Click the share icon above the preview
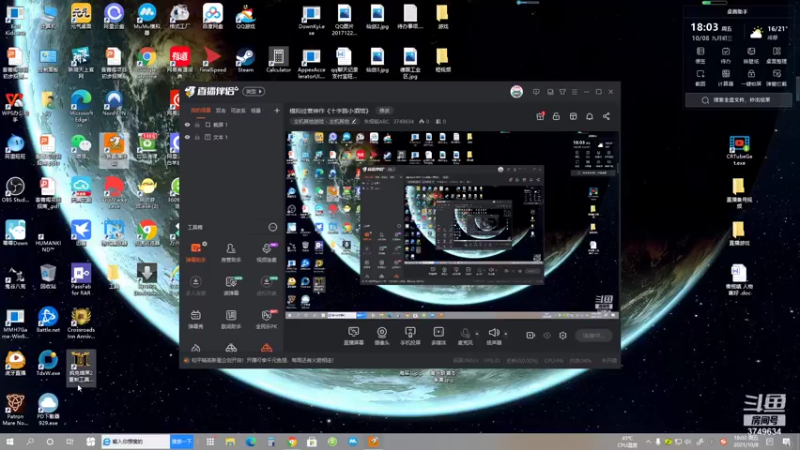Viewport: 800px width, 450px height. click(x=606, y=116)
